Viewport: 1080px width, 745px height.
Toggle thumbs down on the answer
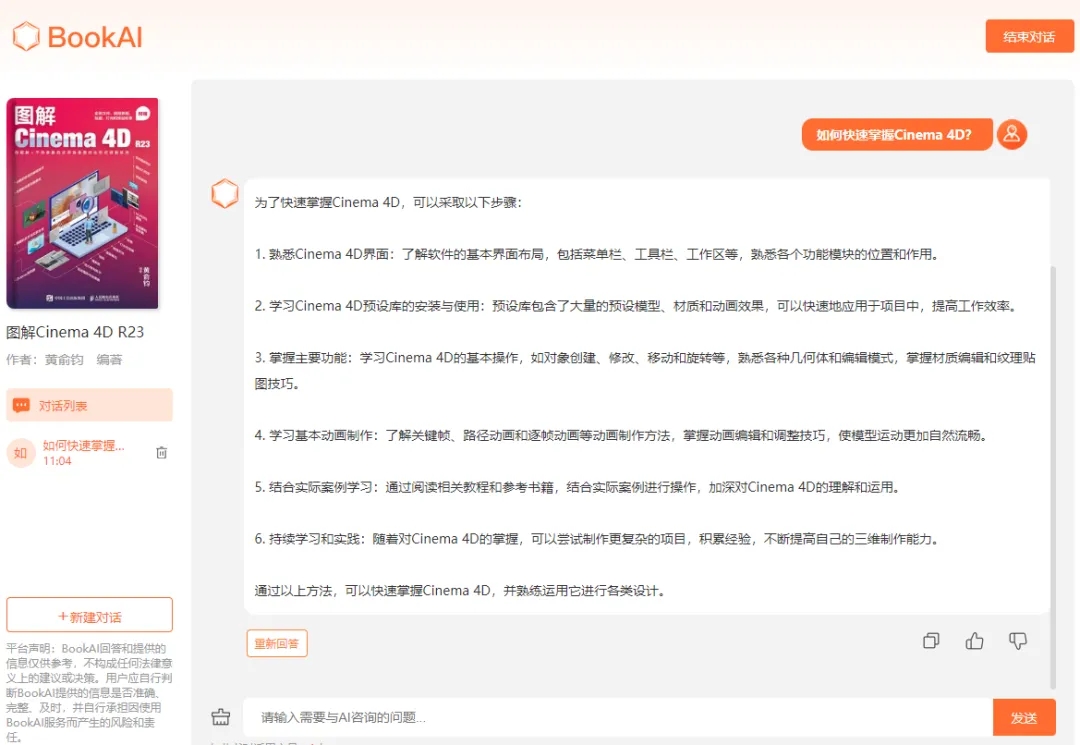tap(1018, 641)
